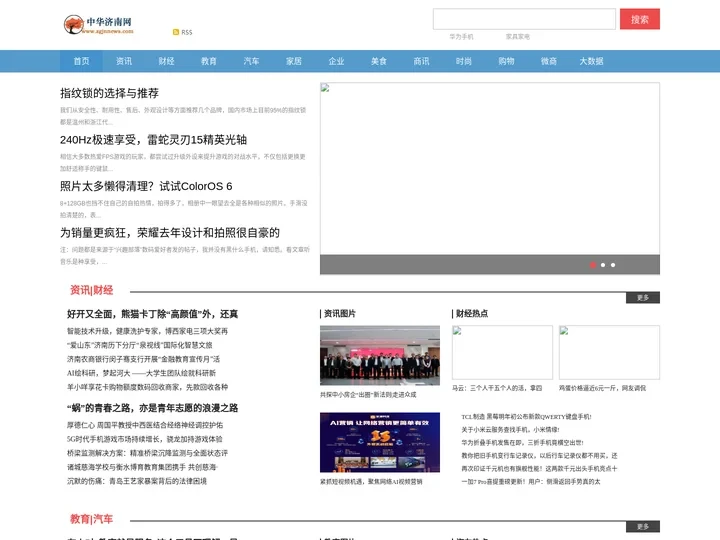Open article 好开又全面，熊猫卡丁除"高颜值"外
This screenshot has width=720, height=540.
click(x=152, y=314)
